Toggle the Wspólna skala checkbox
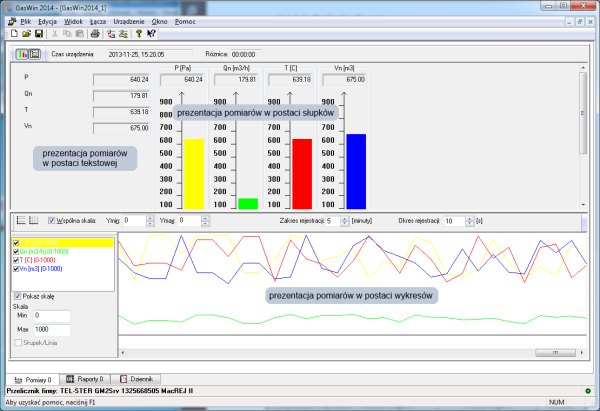Viewport: 600px width, 411px height. point(52,220)
